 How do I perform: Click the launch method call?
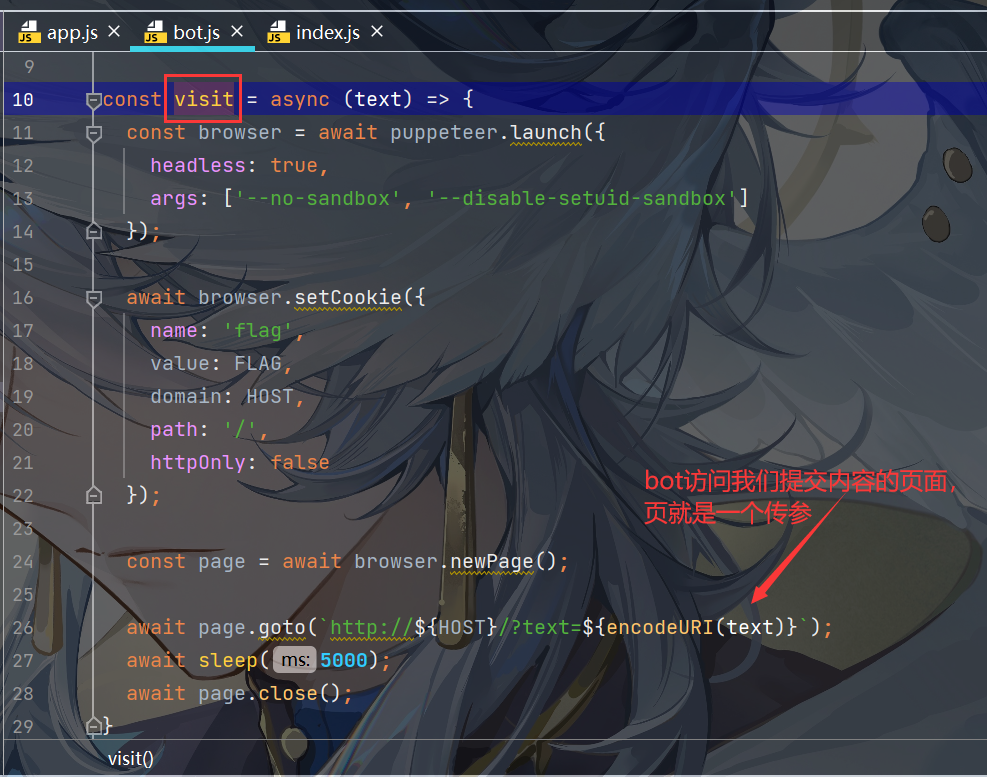[x=546, y=132]
